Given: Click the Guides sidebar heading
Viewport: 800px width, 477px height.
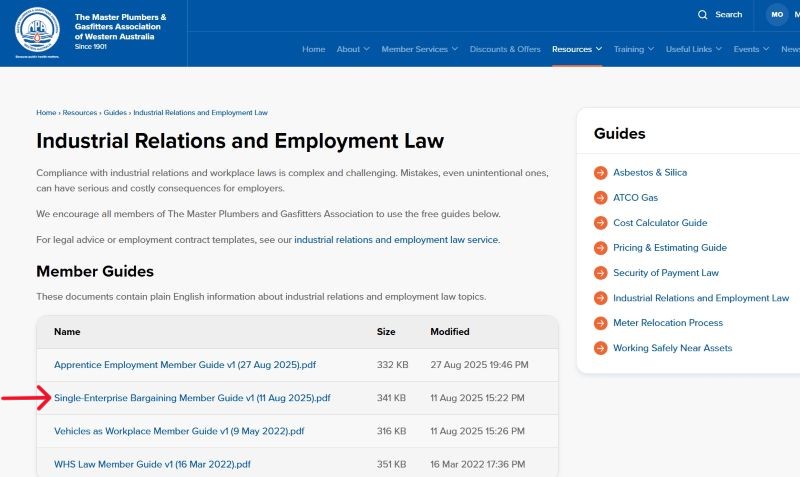Looking at the screenshot, I should tap(619, 134).
